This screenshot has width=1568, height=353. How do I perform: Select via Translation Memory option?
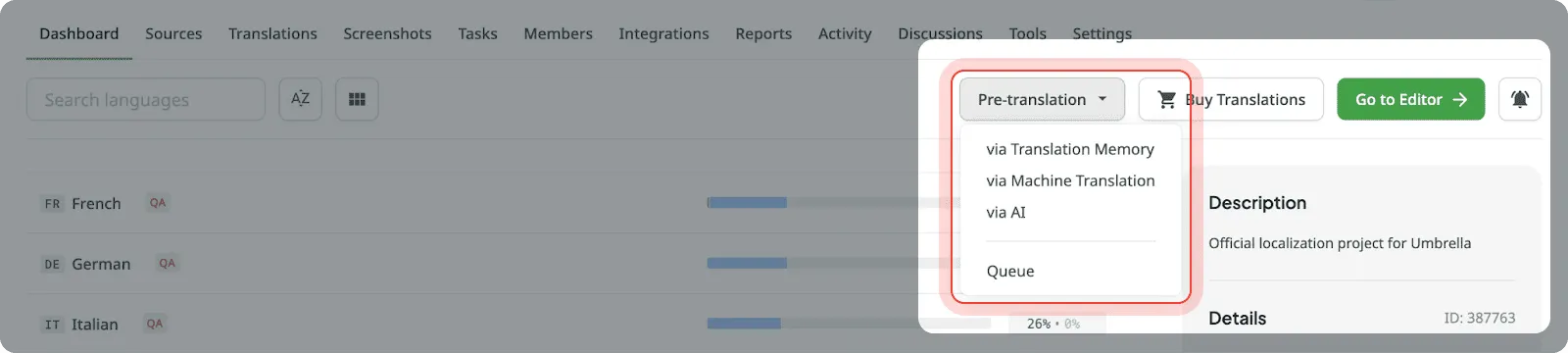click(1070, 149)
